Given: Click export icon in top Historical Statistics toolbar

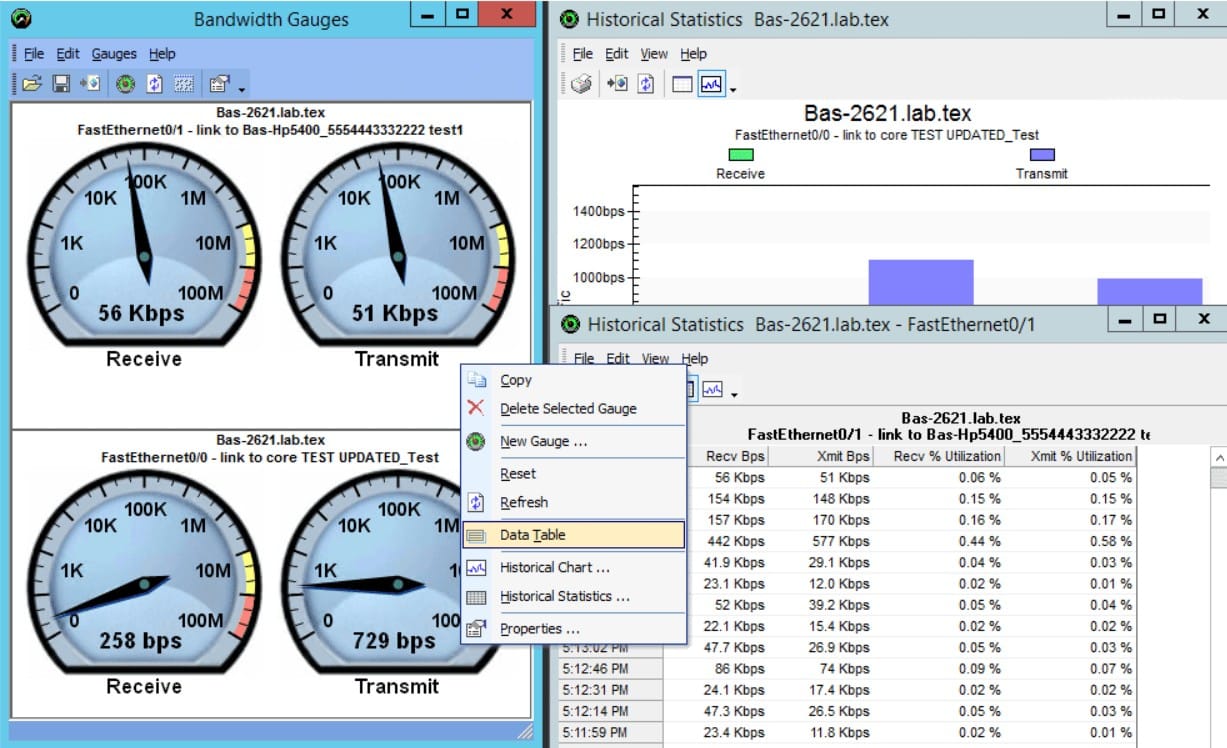Looking at the screenshot, I should (x=617, y=84).
